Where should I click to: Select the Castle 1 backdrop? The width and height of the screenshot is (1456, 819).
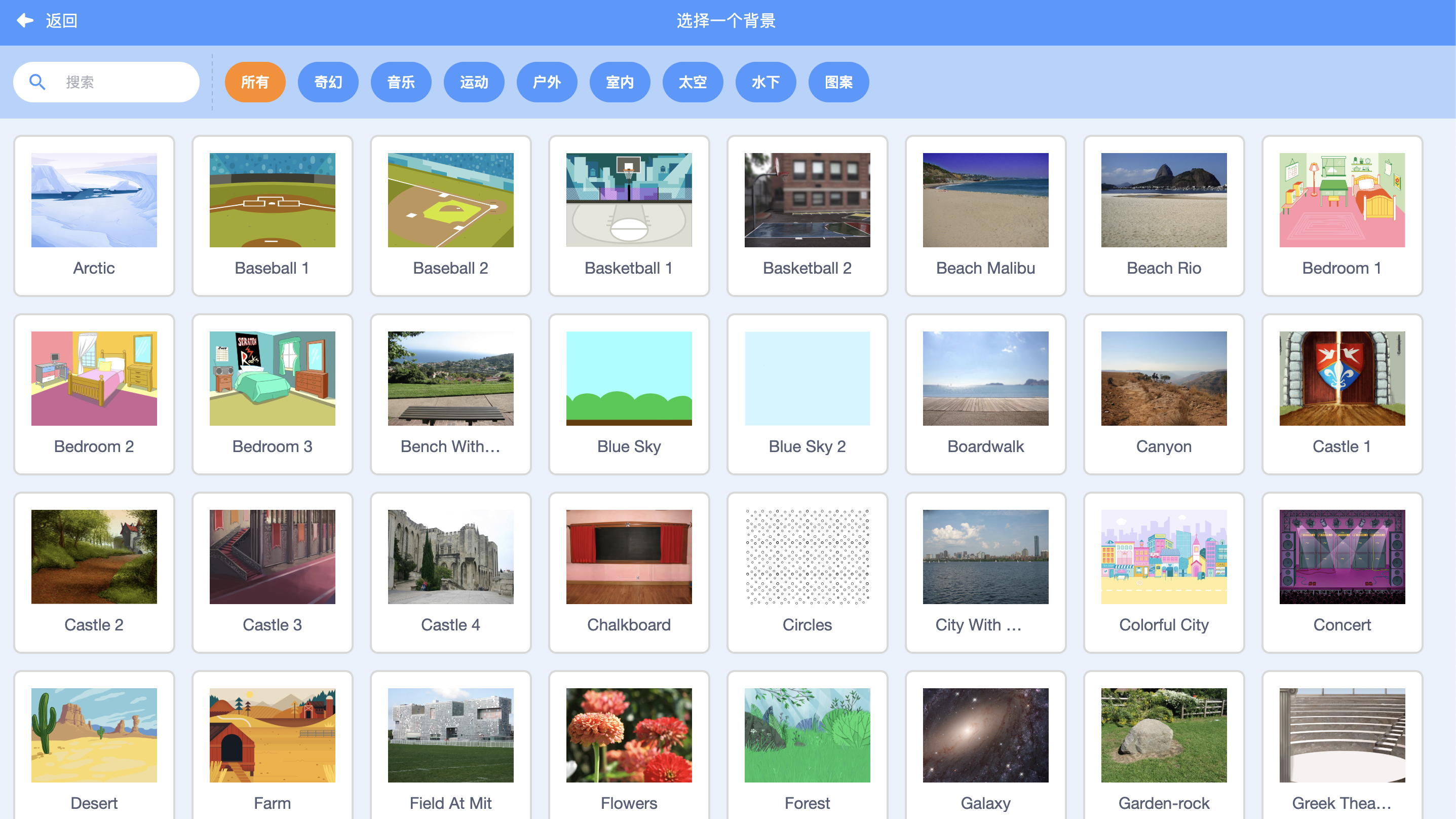tap(1343, 394)
